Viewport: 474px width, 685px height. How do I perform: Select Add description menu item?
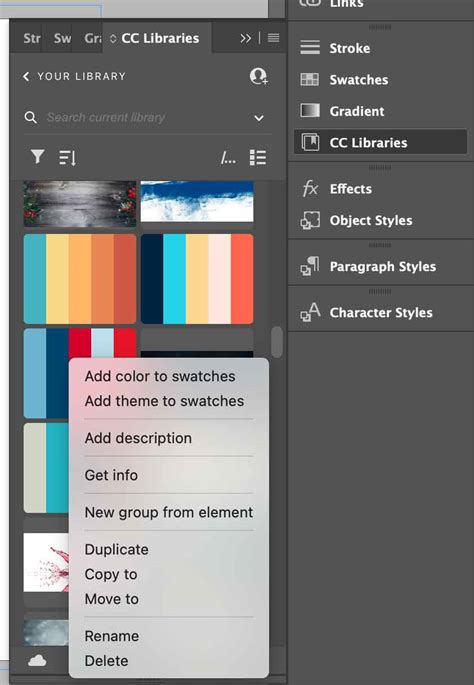coord(138,438)
